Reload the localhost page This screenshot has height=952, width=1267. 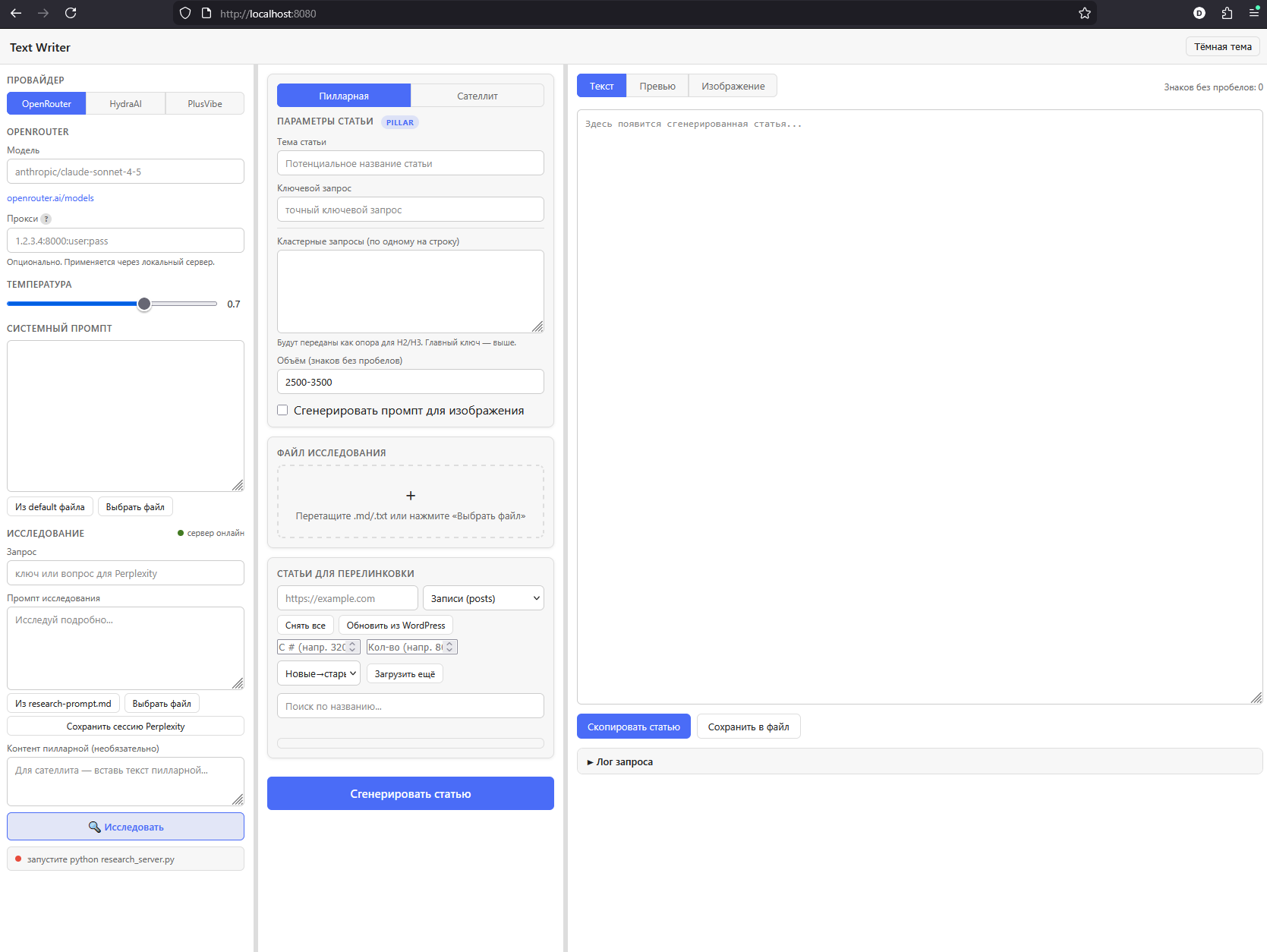[x=71, y=13]
